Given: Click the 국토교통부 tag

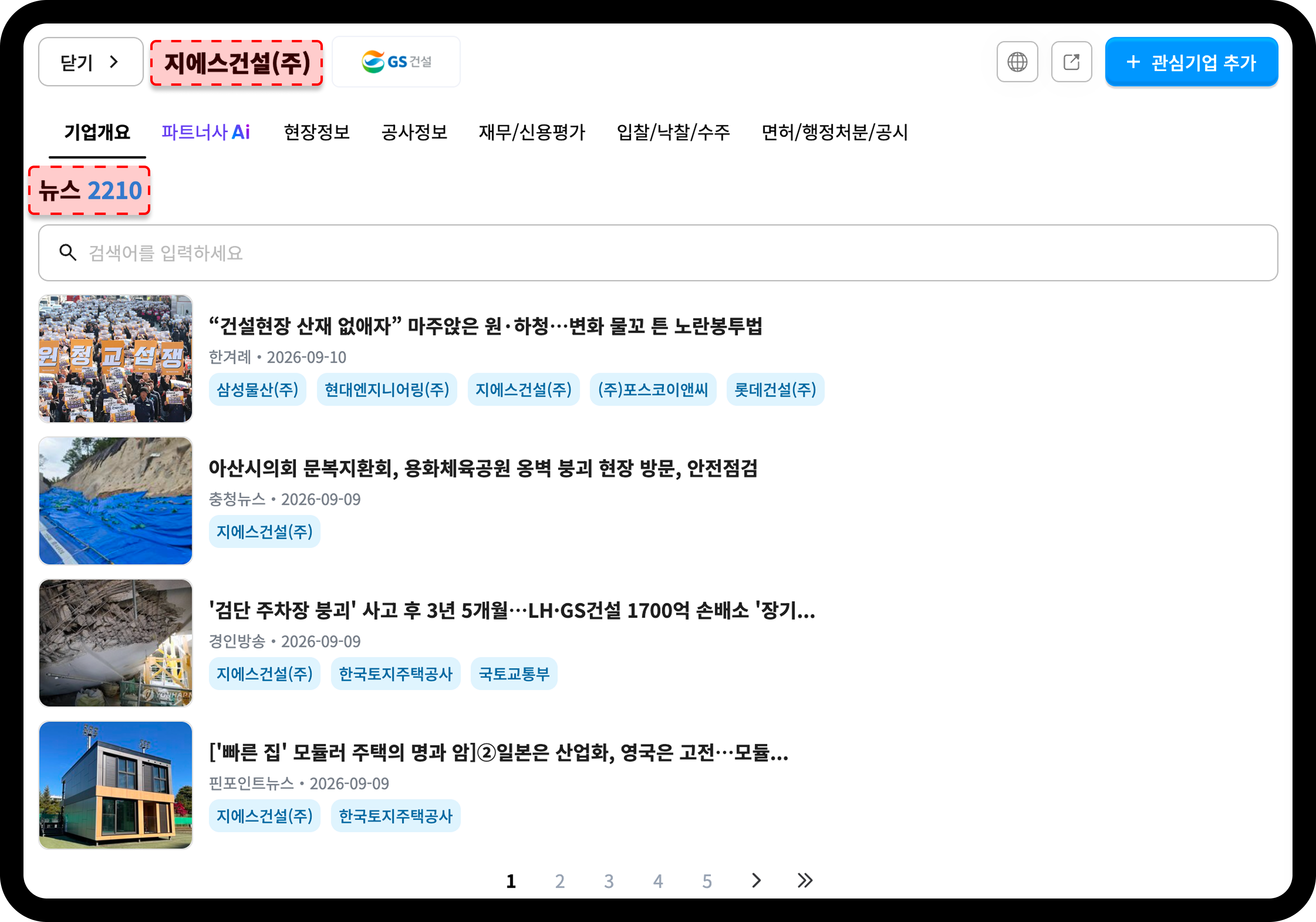Looking at the screenshot, I should click(514, 674).
